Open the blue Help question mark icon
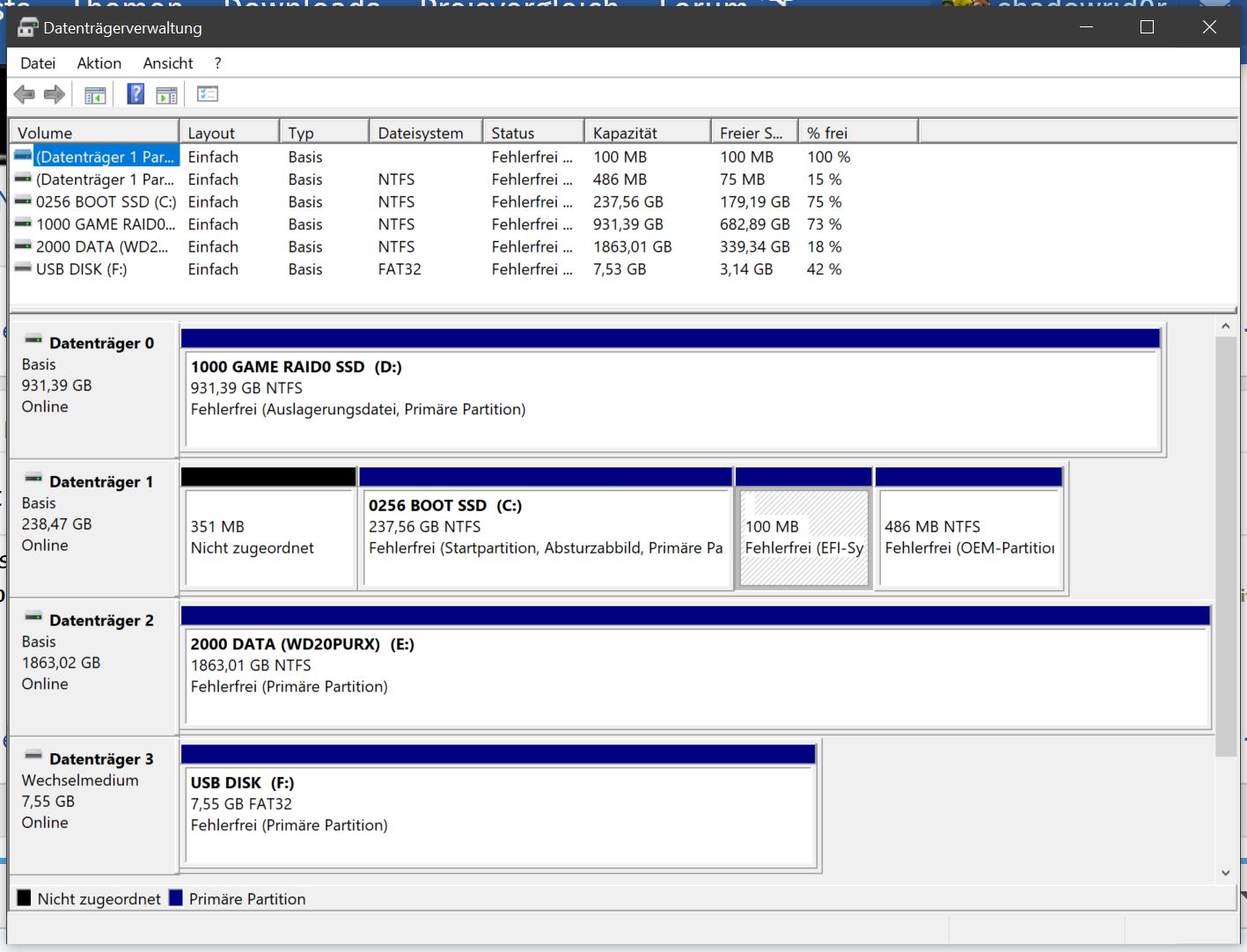Screen dimensions: 1247x952 click(136, 94)
